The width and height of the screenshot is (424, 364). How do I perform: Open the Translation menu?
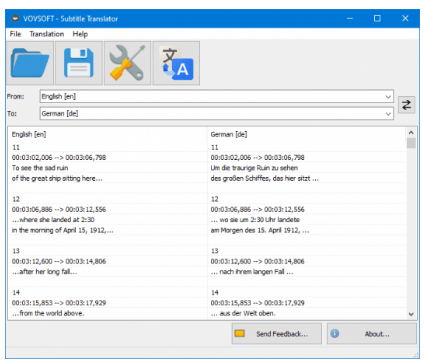[47, 34]
